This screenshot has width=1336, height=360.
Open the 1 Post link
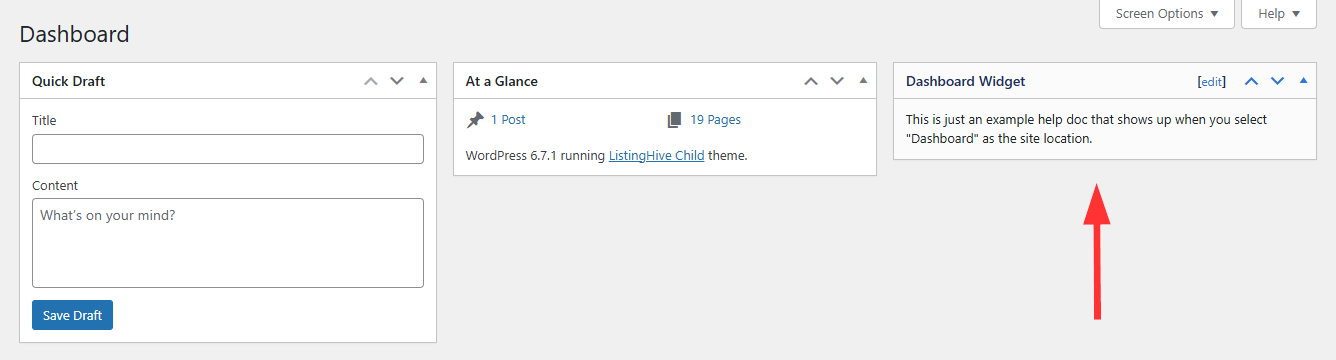tap(508, 120)
